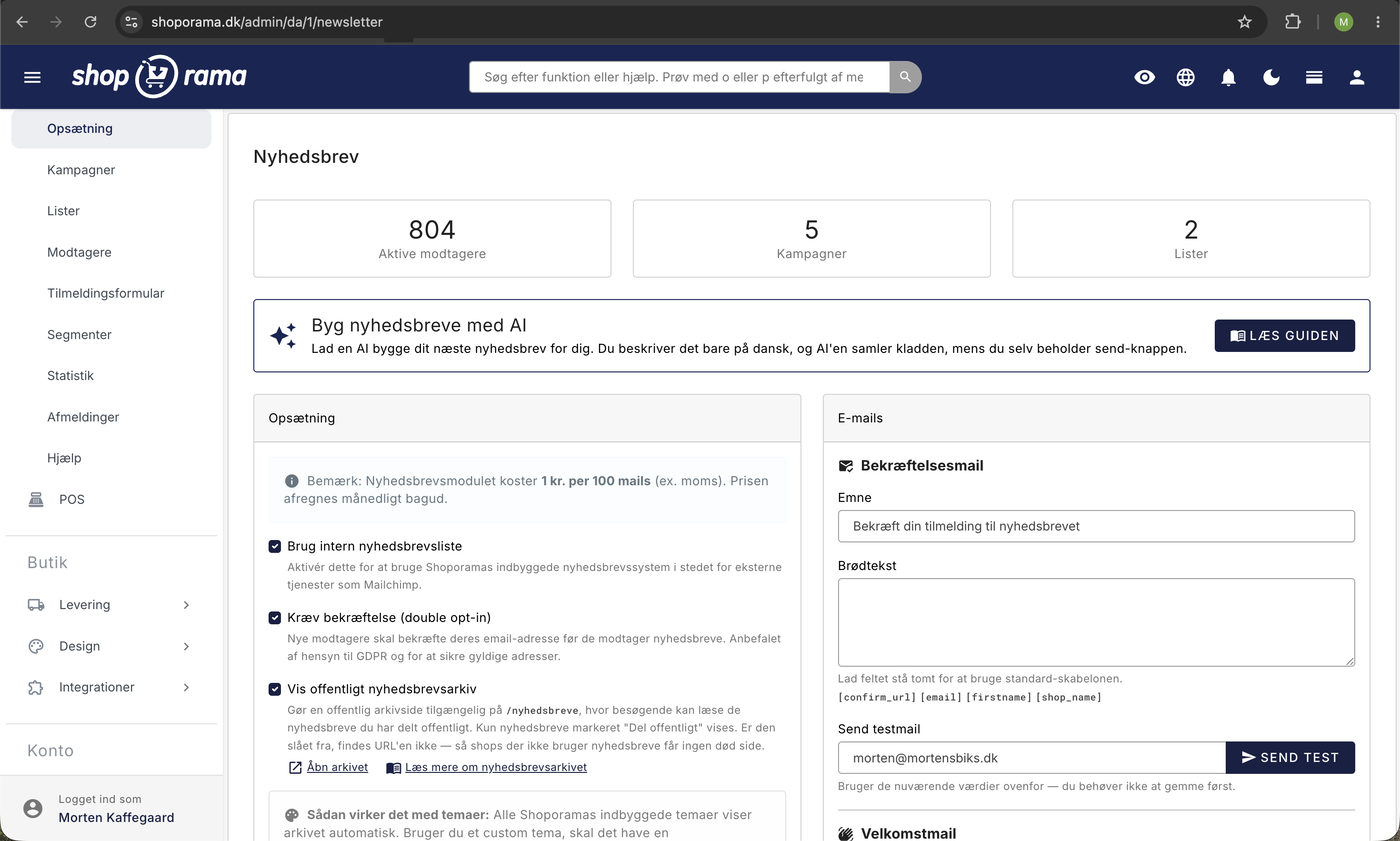
Task: Click the Shoporama logo
Action: pyautogui.click(x=159, y=76)
